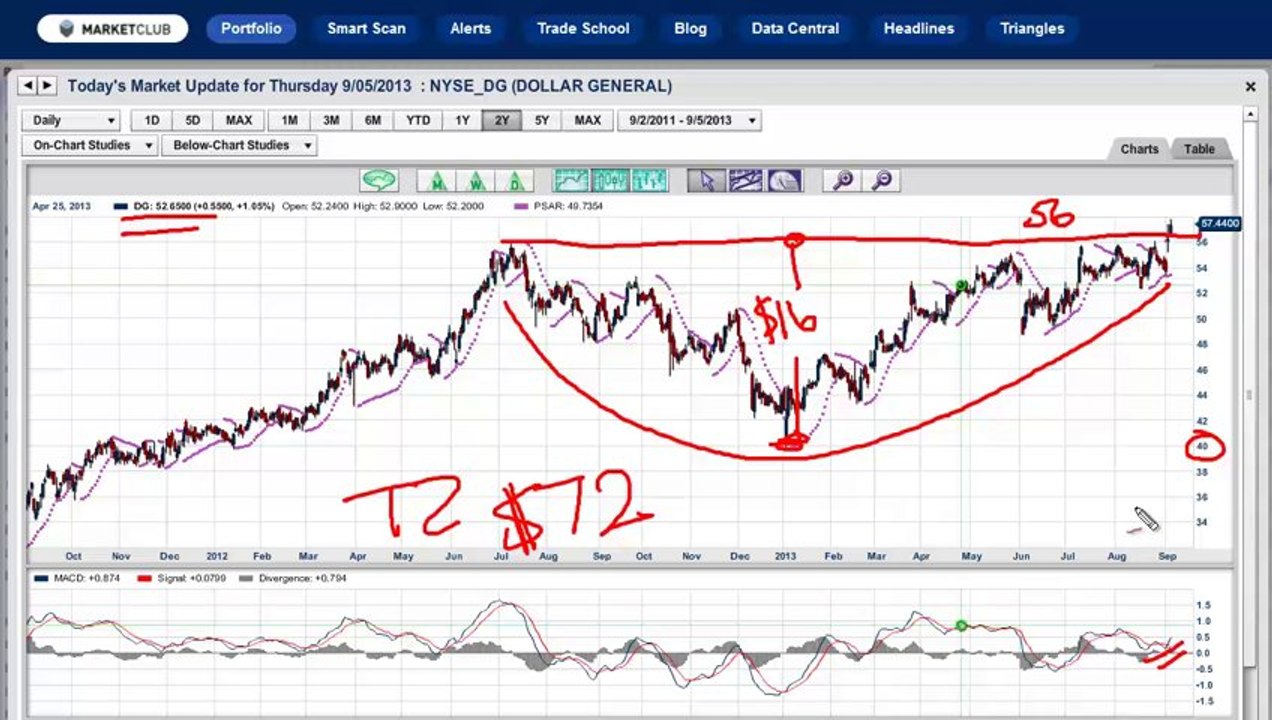Screen dimensions: 1272x720
Task: Switch to the Table tab
Action: coord(1199,149)
